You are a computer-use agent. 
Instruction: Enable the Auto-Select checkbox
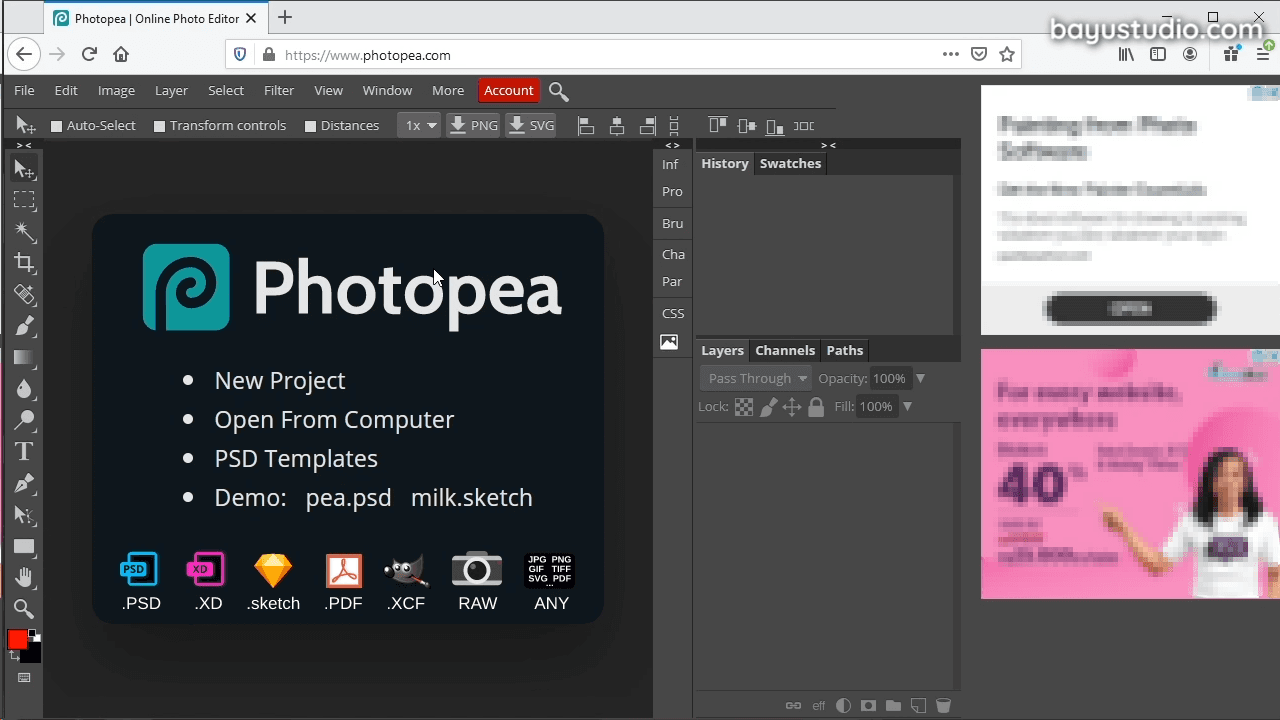tap(57, 126)
